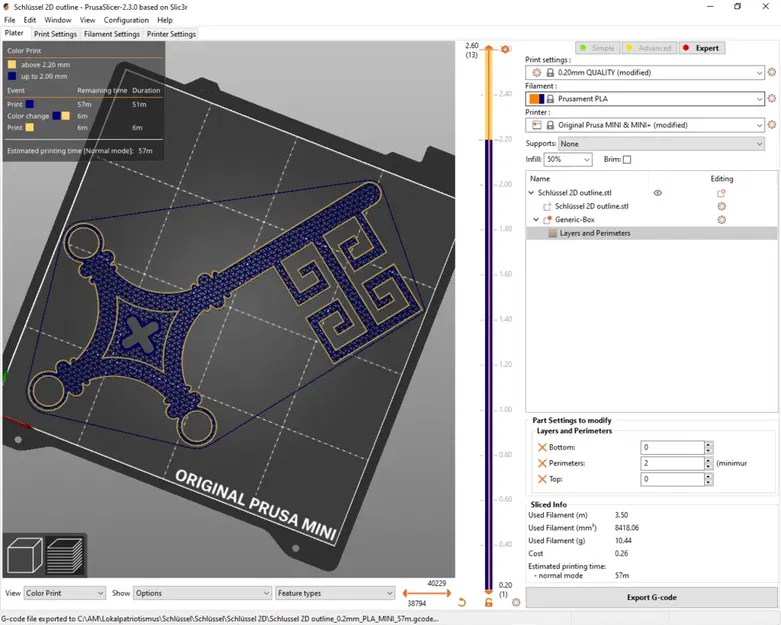
Task: Click the right arrow of horizontal move slider
Action: [448, 593]
